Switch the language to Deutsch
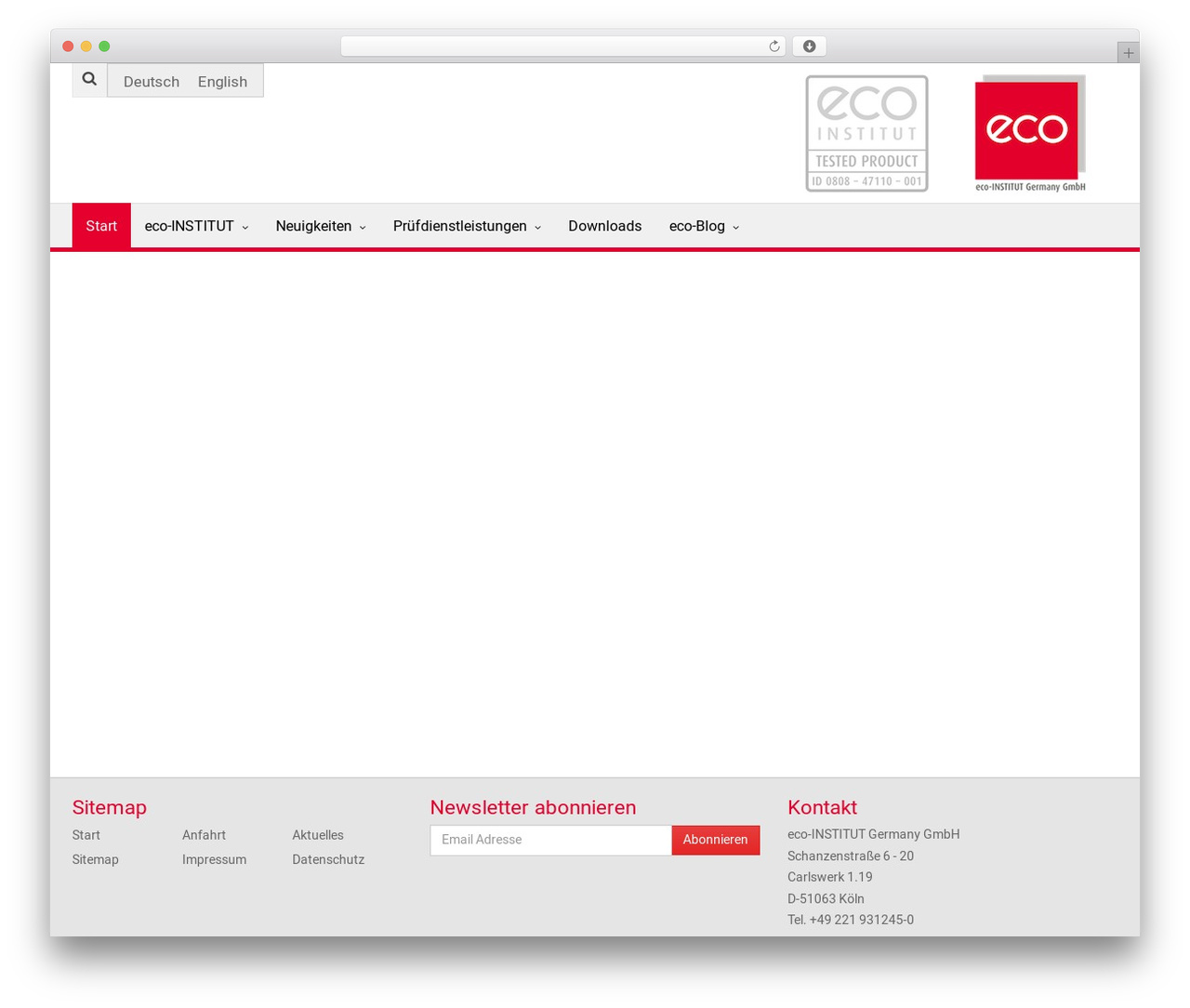The width and height of the screenshot is (1190, 1008). [152, 82]
